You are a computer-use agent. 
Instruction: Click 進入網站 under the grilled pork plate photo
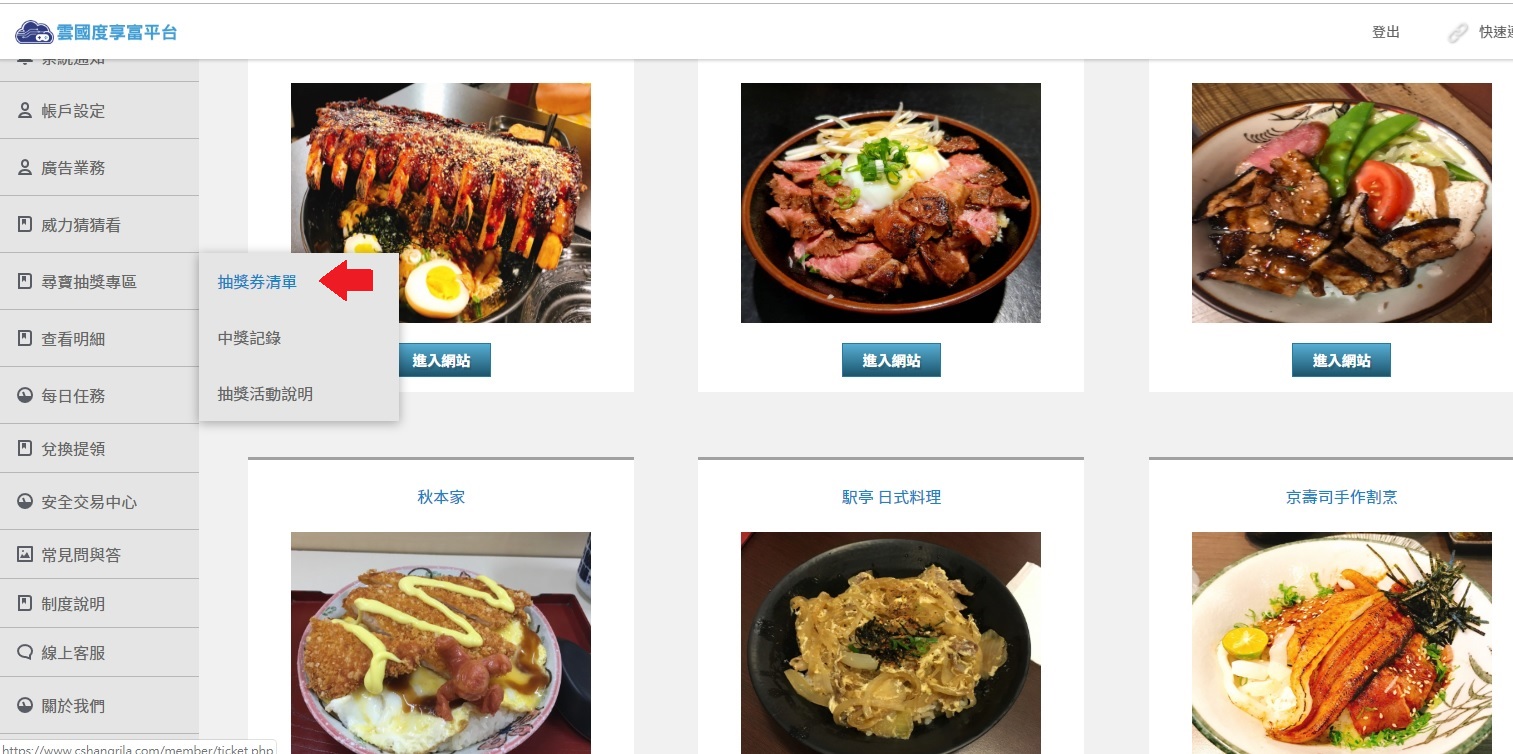point(1341,360)
